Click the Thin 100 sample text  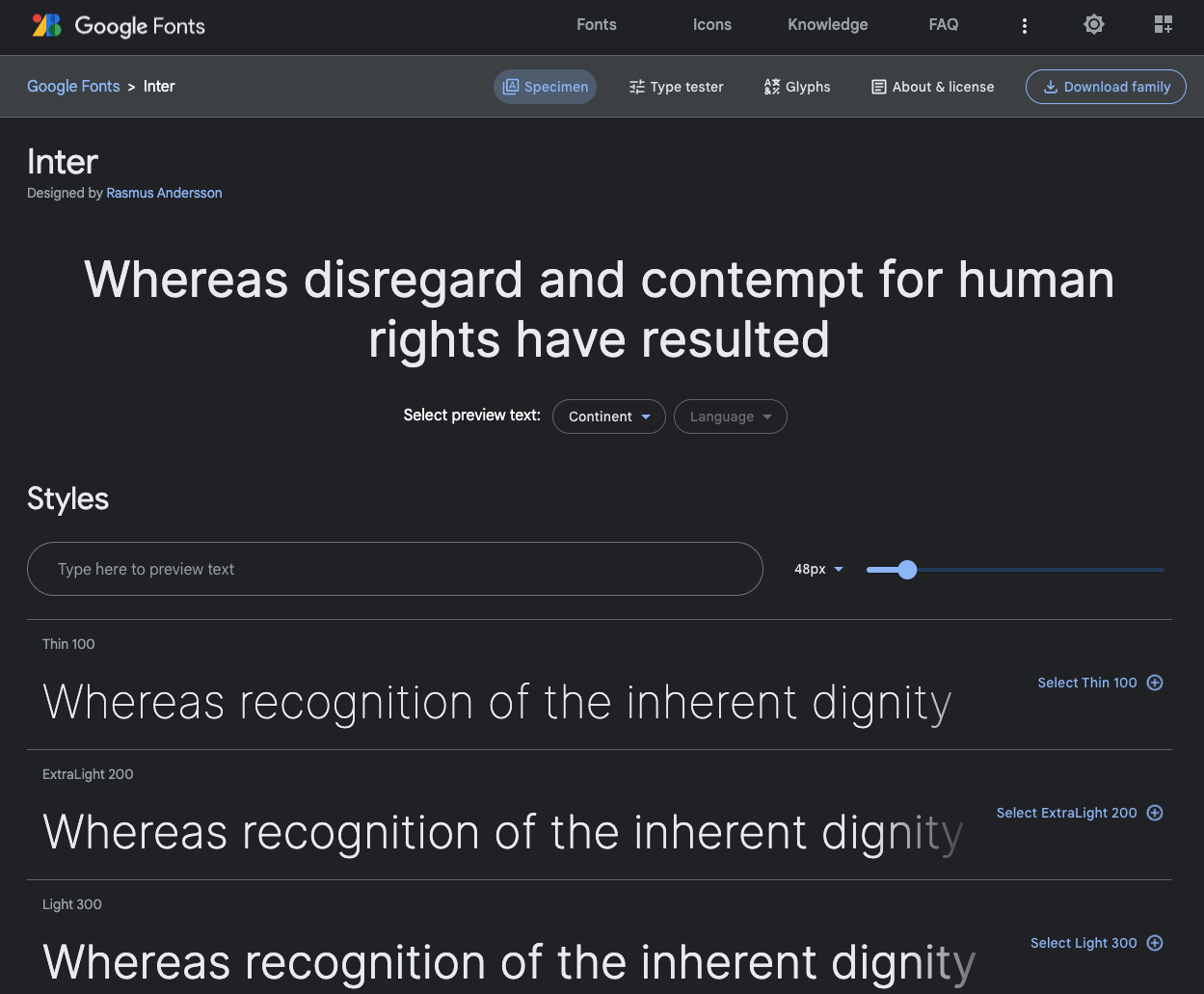click(497, 703)
